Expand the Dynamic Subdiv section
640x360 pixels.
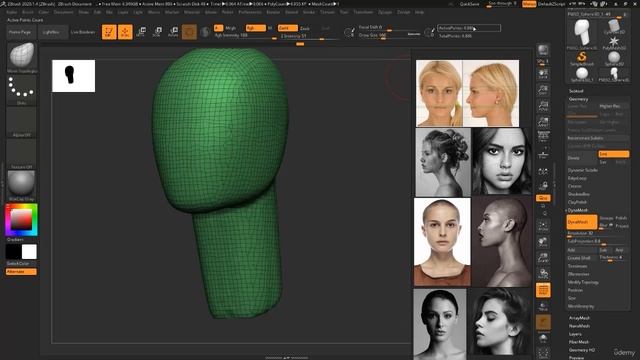click(583, 170)
